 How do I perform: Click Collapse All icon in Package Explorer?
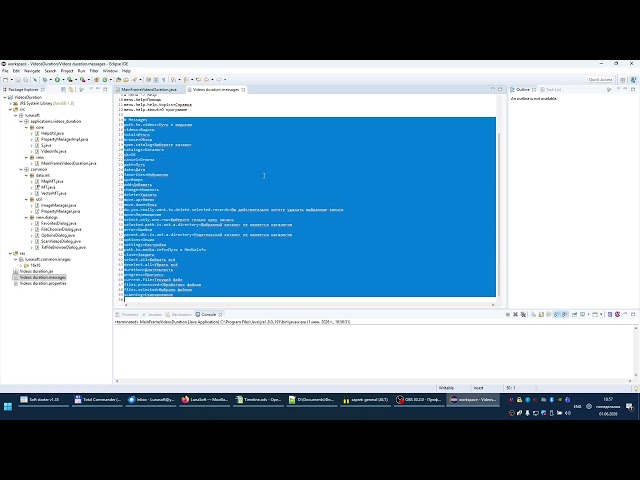(63, 89)
